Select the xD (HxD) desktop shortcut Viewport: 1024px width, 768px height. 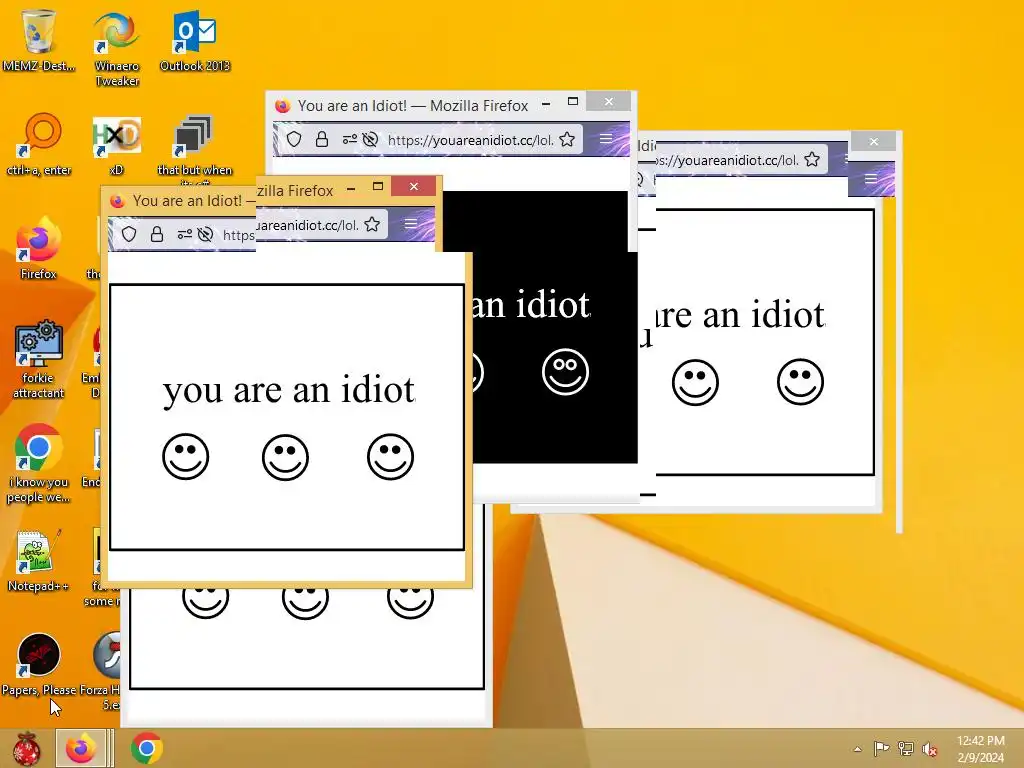click(116, 145)
